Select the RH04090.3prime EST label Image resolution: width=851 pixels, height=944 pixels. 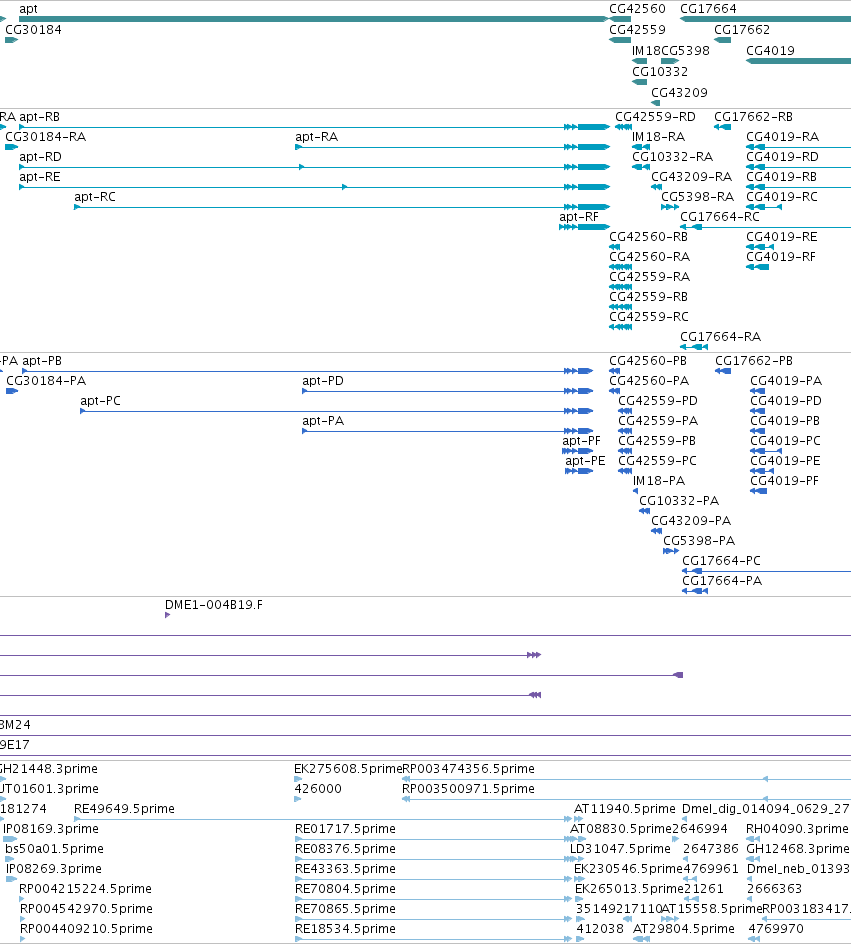pos(797,828)
